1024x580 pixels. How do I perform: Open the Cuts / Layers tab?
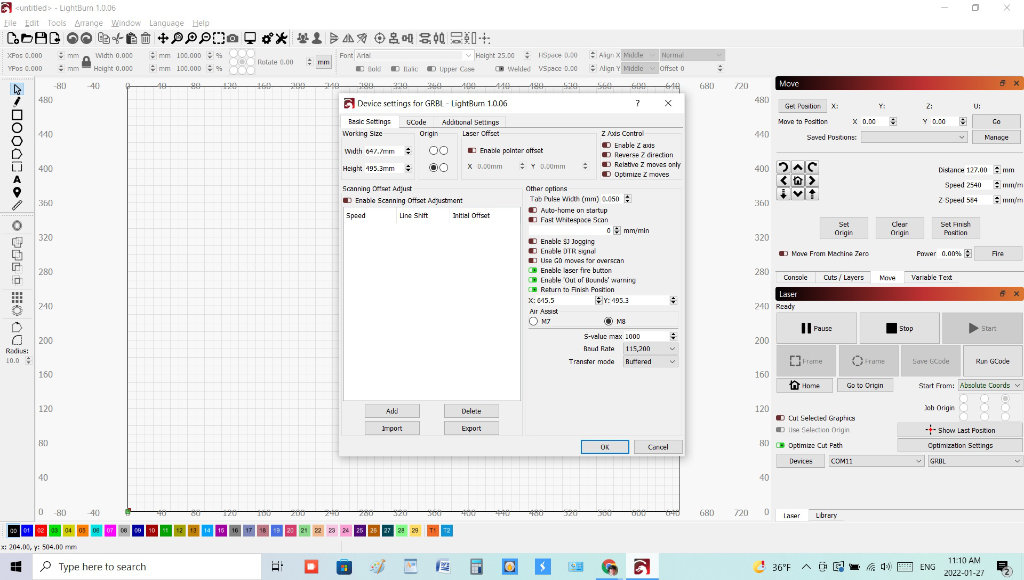click(843, 278)
